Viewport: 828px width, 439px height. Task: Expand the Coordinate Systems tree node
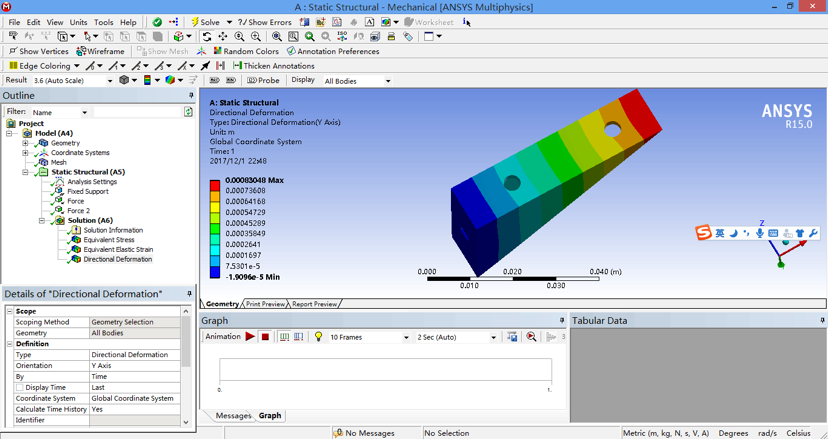[x=25, y=153]
